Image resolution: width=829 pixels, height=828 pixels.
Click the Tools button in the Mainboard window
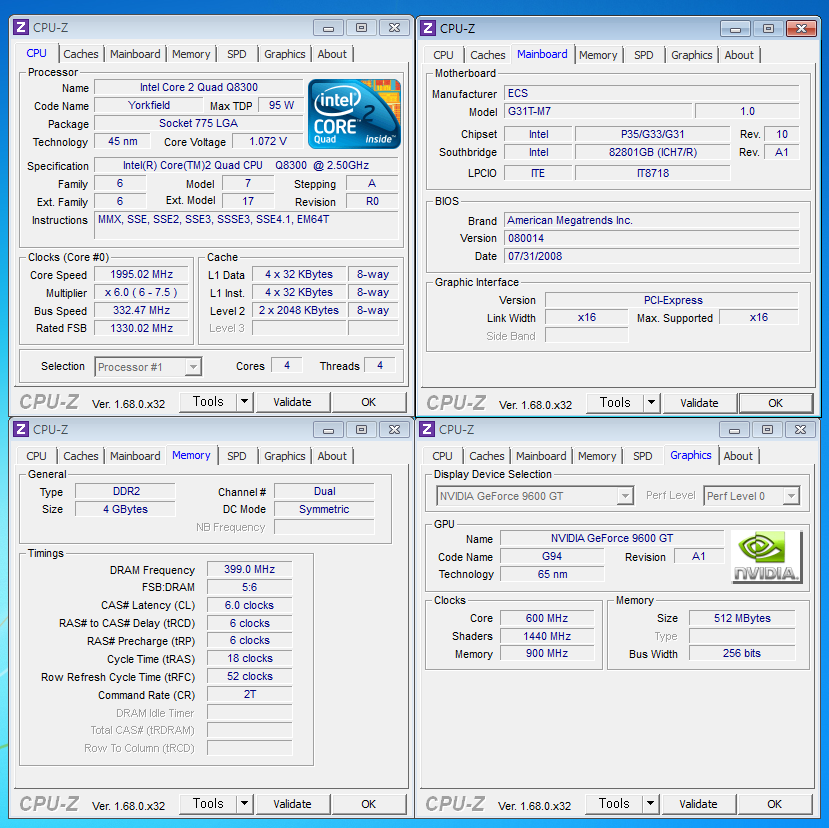(615, 403)
